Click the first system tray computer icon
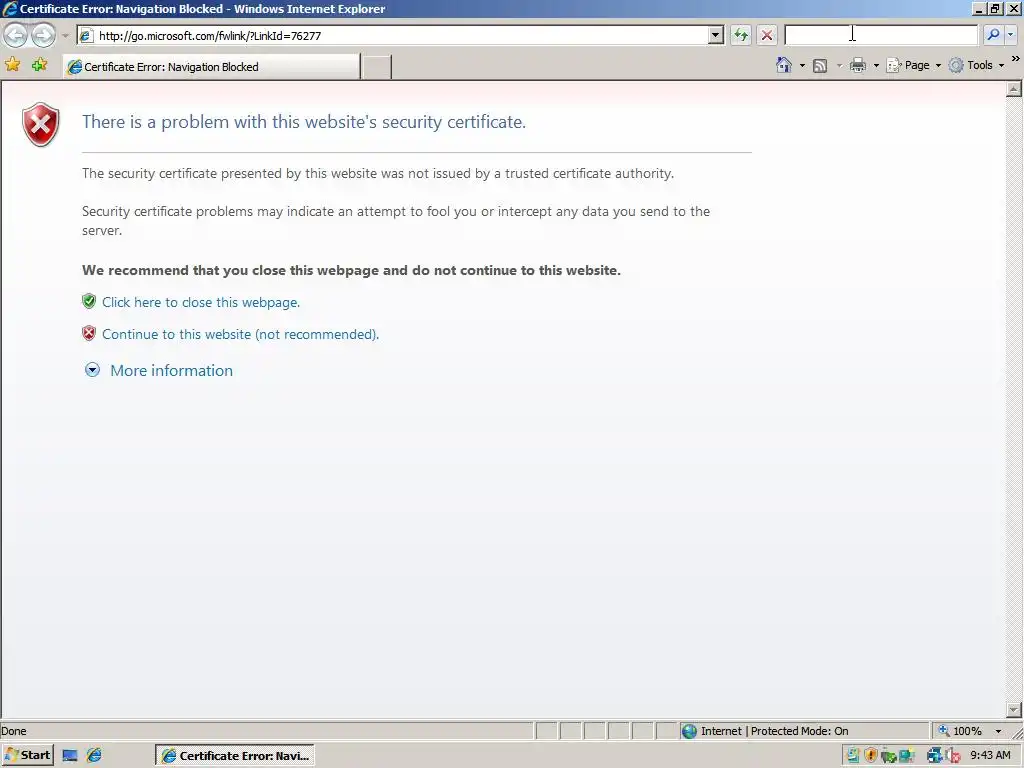This screenshot has width=1024, height=768. 852,756
